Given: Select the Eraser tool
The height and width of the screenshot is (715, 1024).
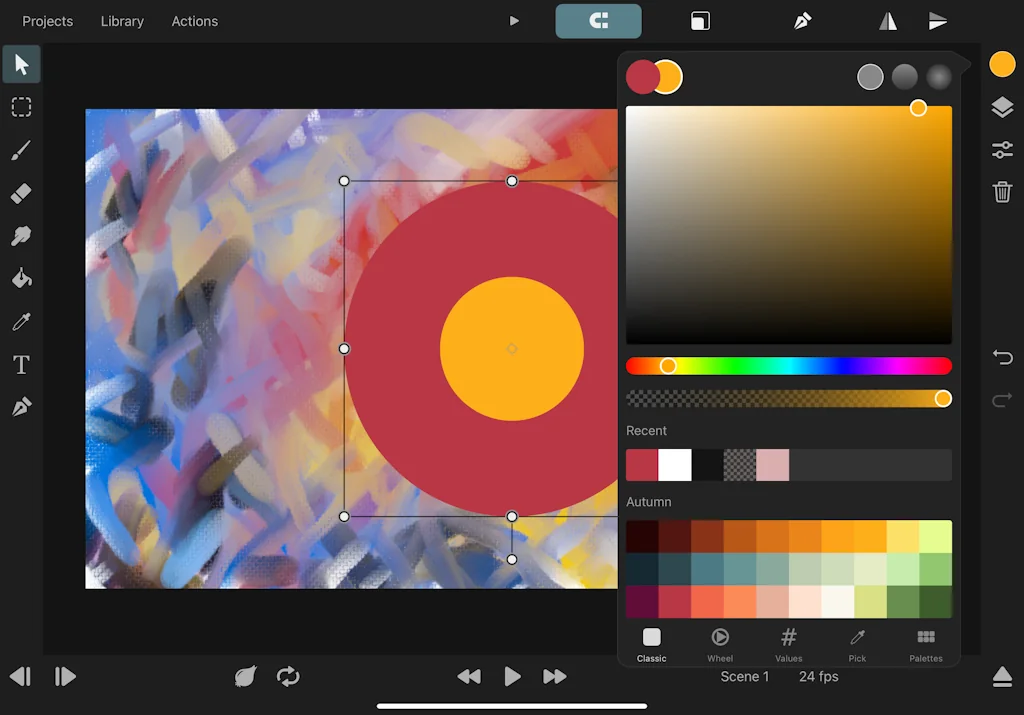Looking at the screenshot, I should coord(21,194).
